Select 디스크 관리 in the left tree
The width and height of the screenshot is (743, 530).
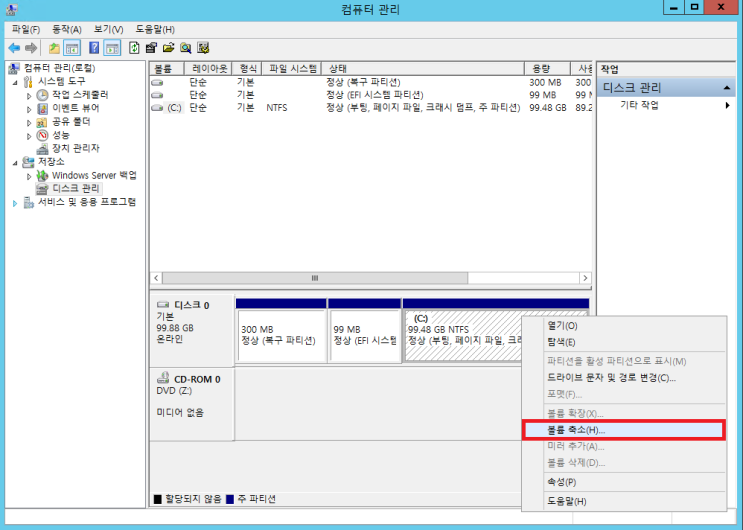pos(76,189)
